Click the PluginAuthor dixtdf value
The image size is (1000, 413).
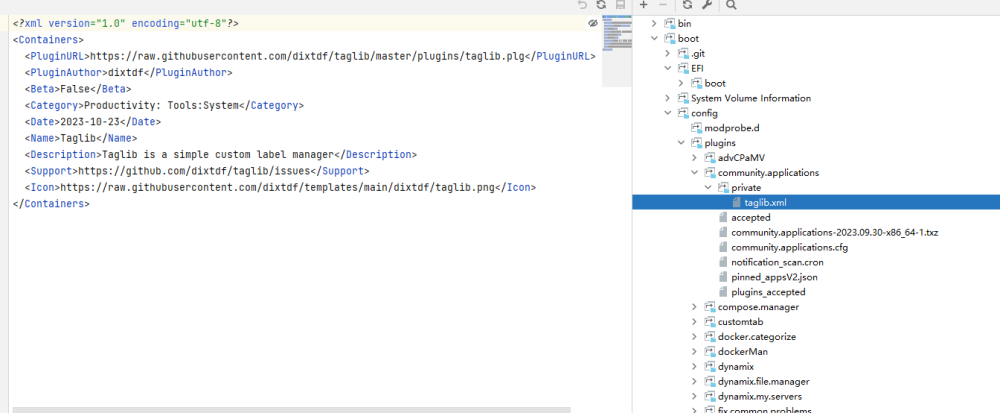click(x=126, y=73)
